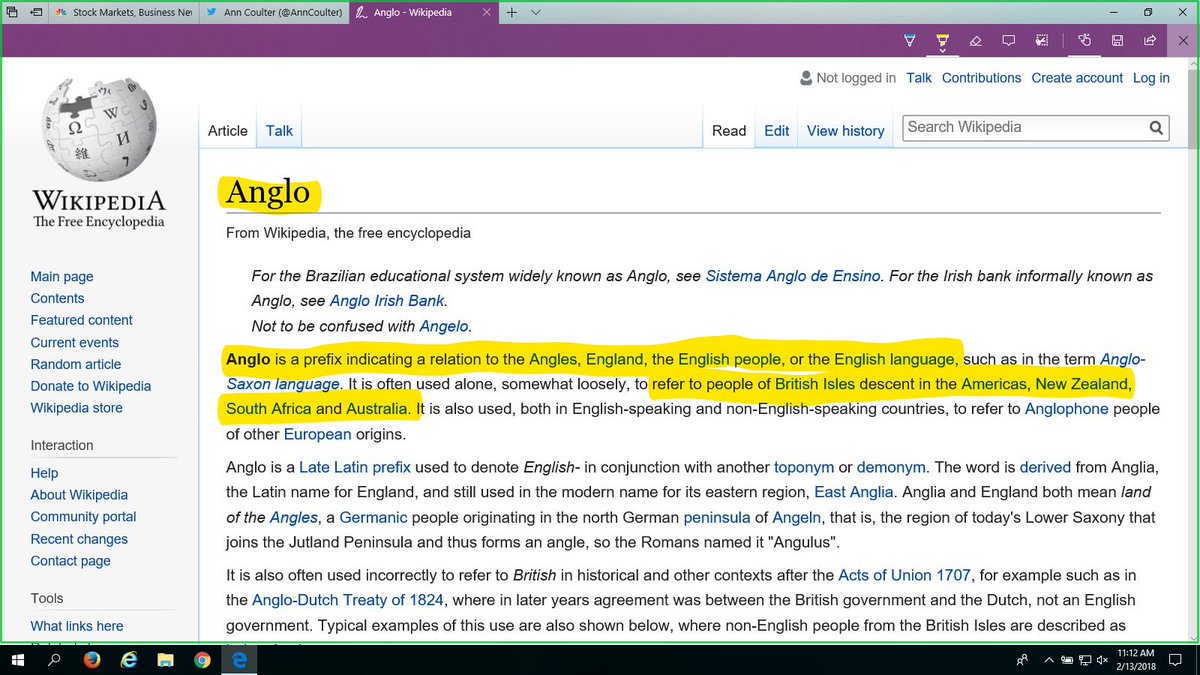The image size is (1200, 675).
Task: Click Create account link
Action: tap(1077, 78)
